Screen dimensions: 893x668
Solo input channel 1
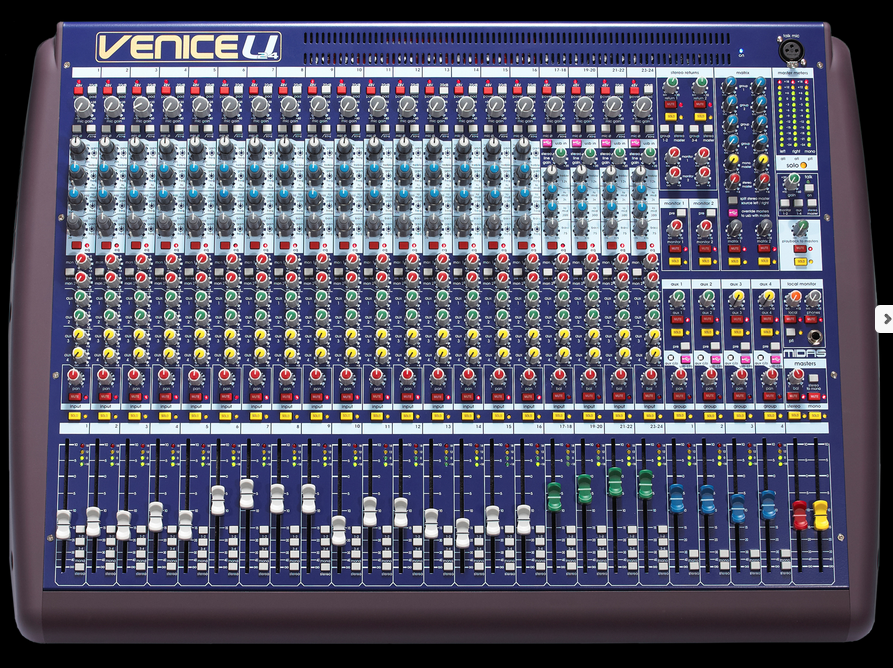pos(74,416)
